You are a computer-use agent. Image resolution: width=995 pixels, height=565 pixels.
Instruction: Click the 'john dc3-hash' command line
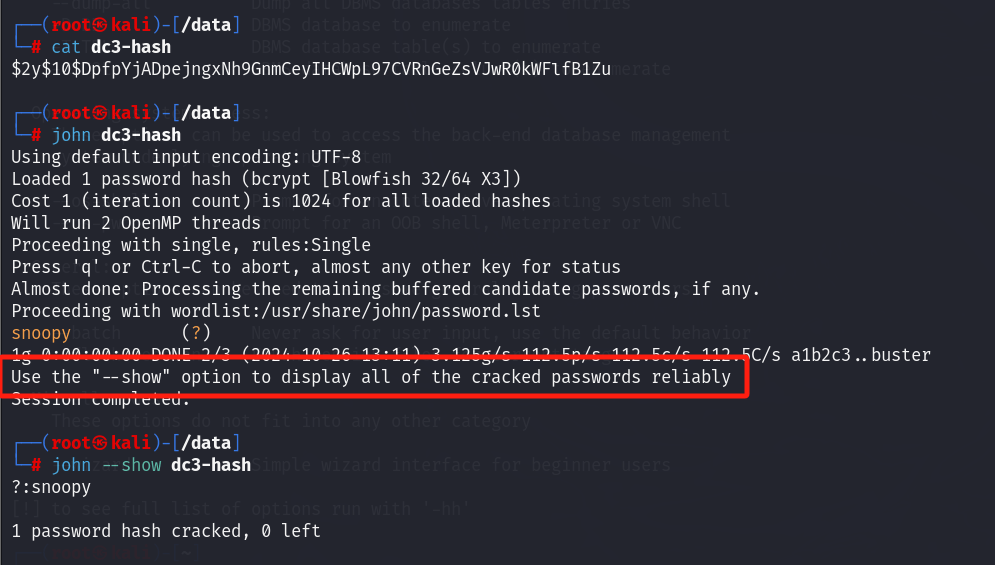(115, 135)
